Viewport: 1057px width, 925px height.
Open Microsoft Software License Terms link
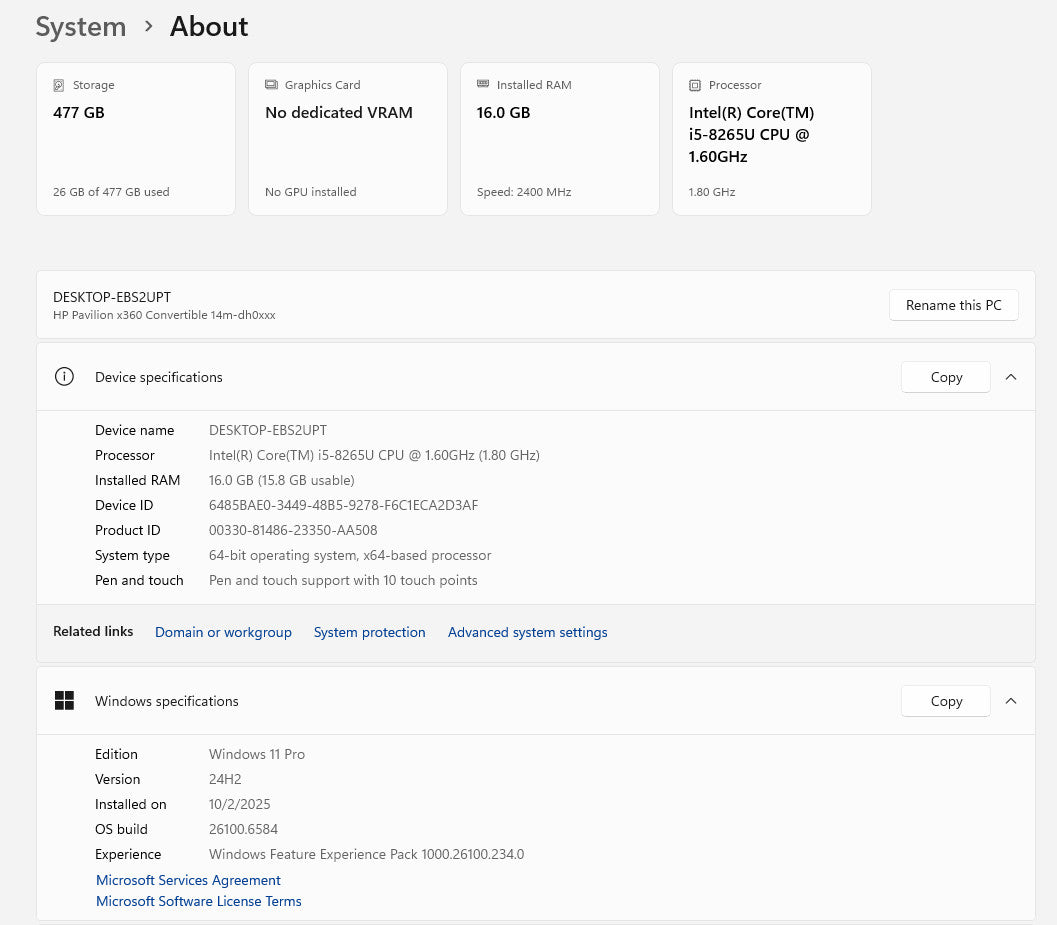coord(198,901)
